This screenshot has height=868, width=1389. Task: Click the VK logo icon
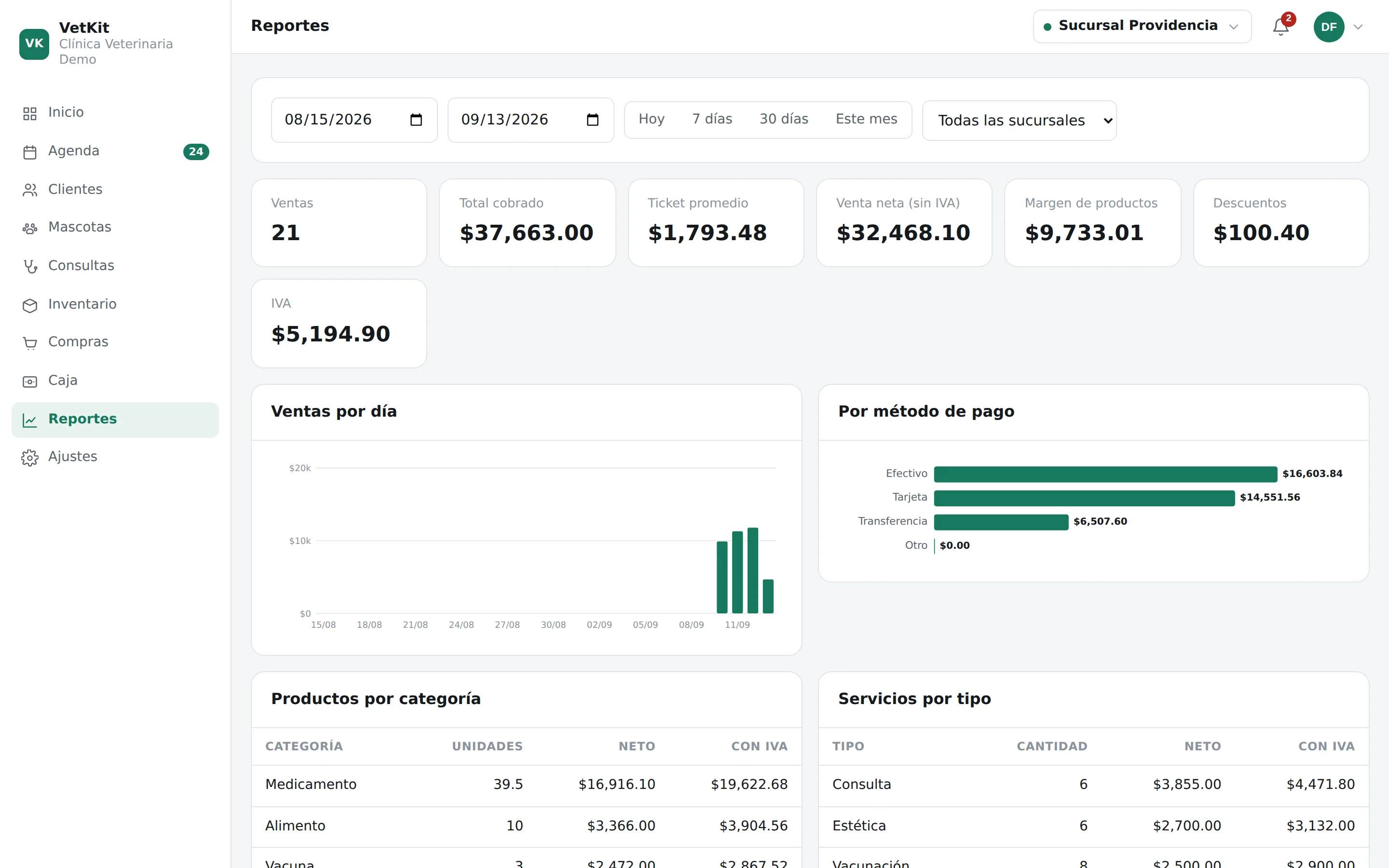tap(34, 43)
